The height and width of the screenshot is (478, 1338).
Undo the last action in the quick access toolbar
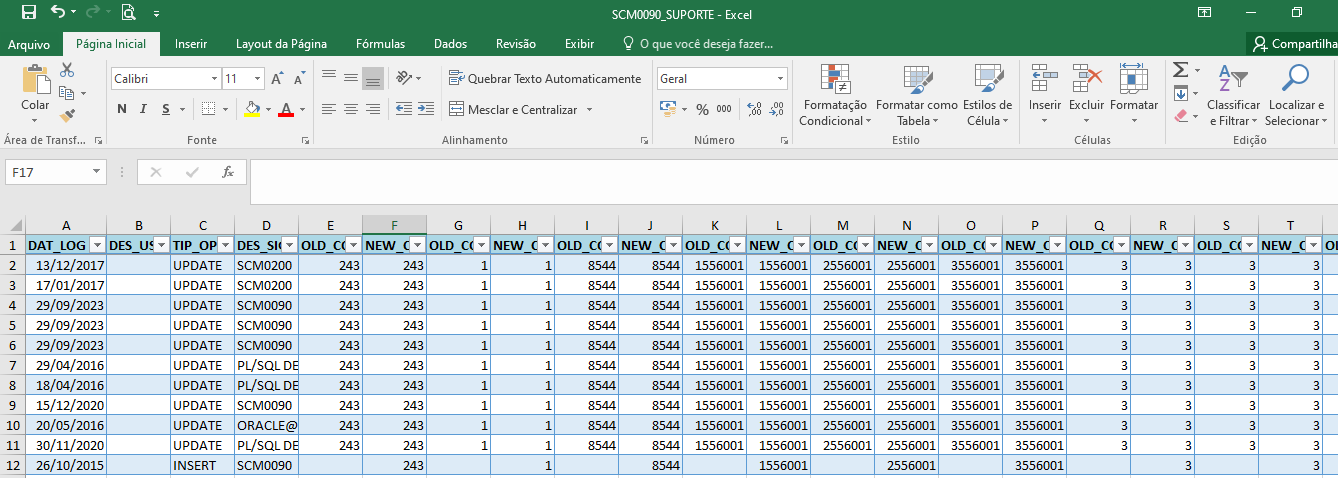pos(57,13)
